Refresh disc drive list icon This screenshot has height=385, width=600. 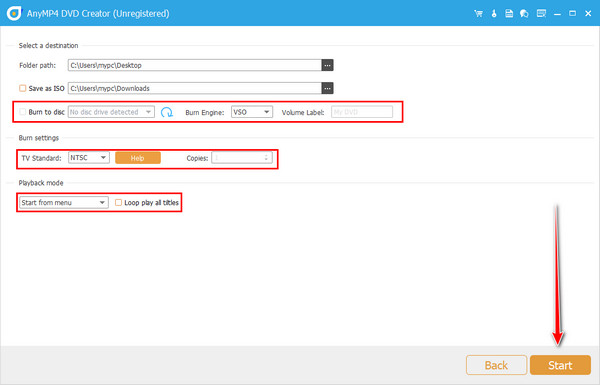166,112
